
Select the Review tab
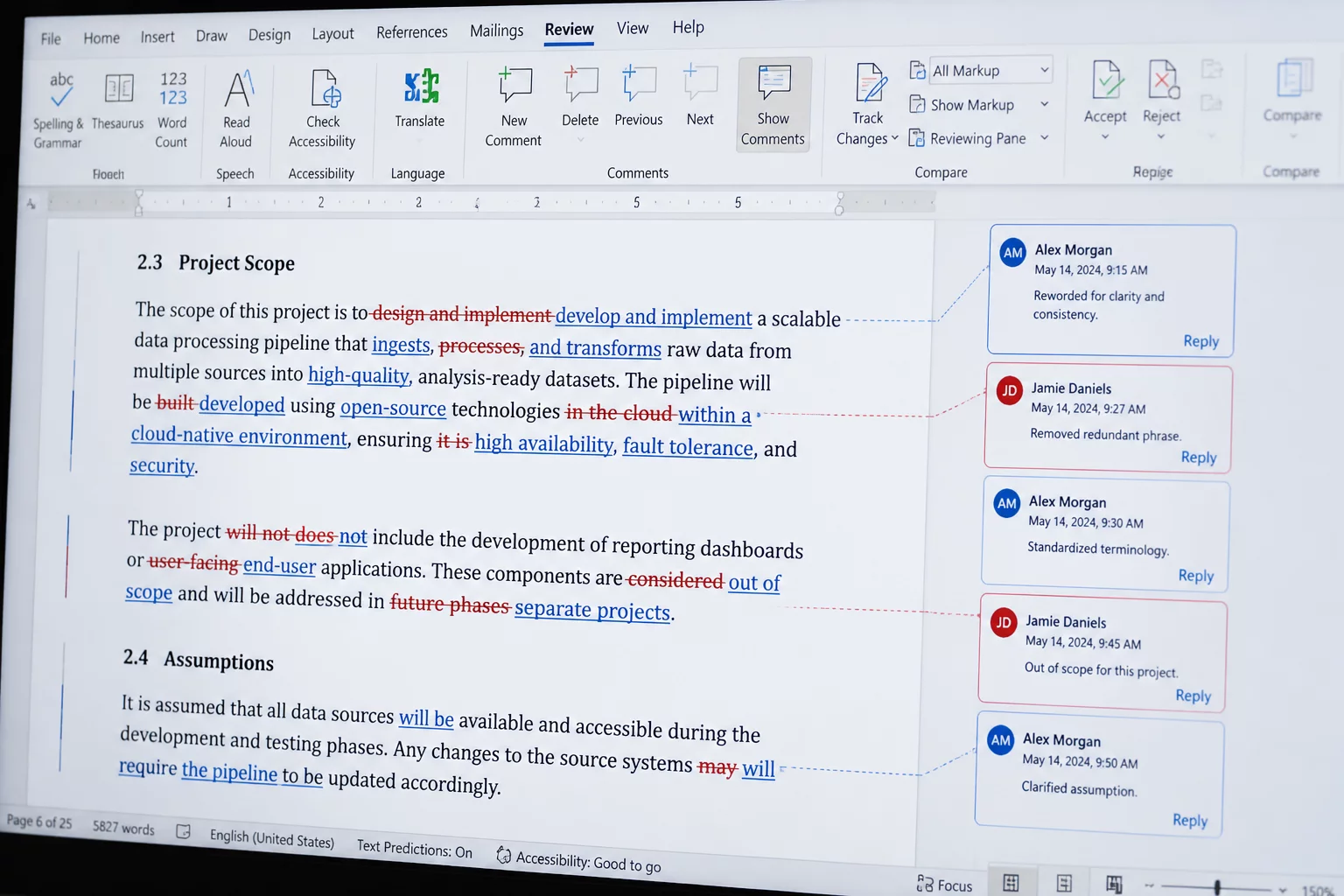click(569, 30)
